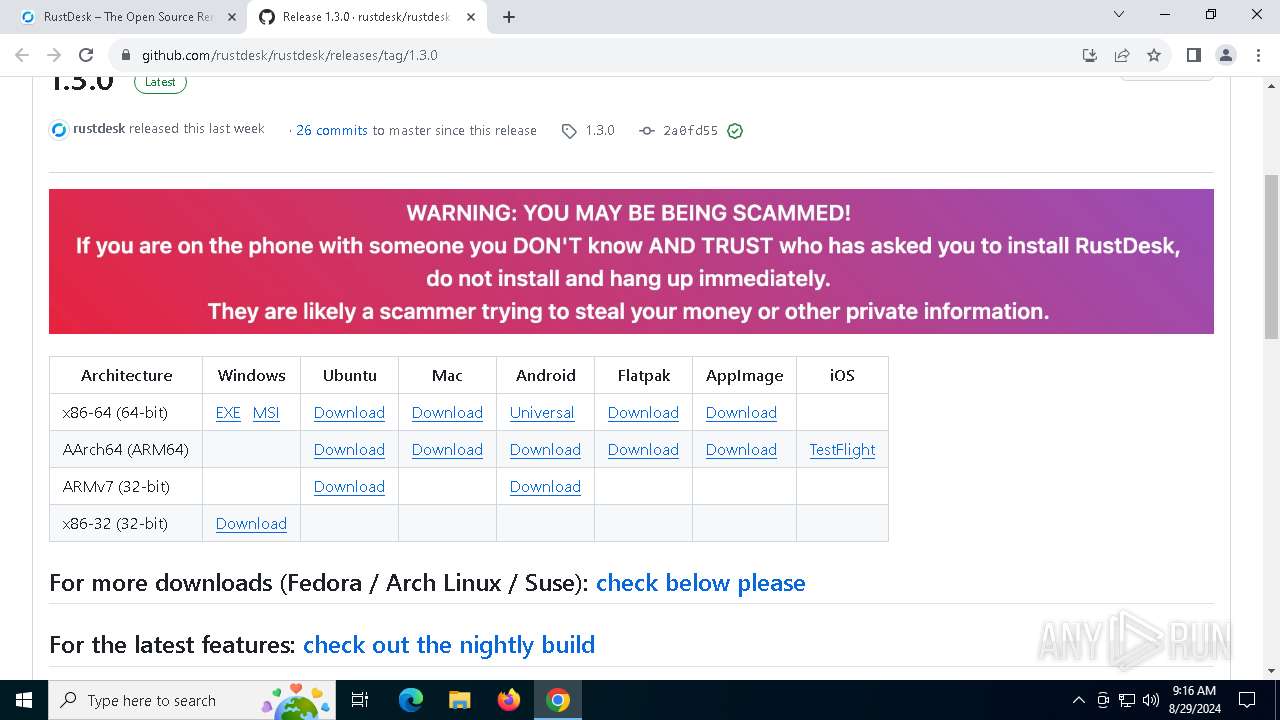
Task: Open Task View on taskbar
Action: (x=361, y=700)
